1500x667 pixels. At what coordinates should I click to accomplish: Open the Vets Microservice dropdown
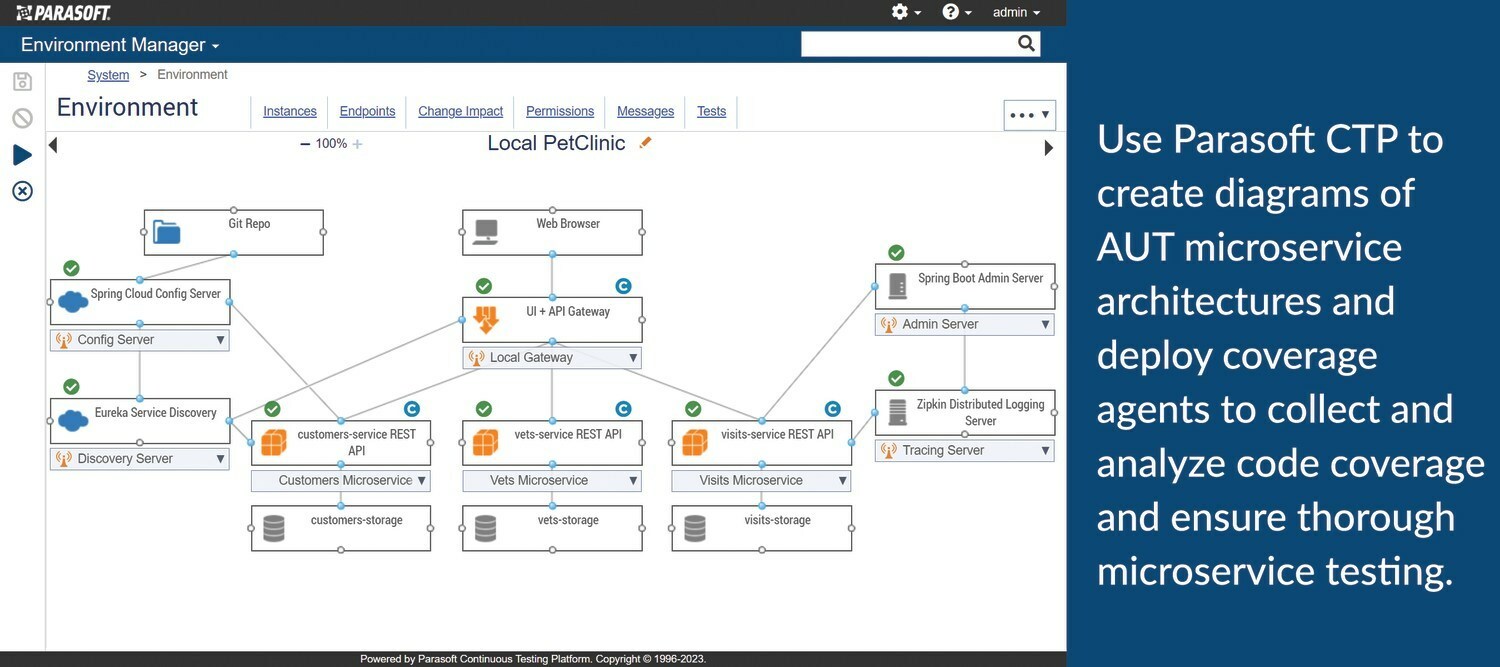click(x=632, y=481)
